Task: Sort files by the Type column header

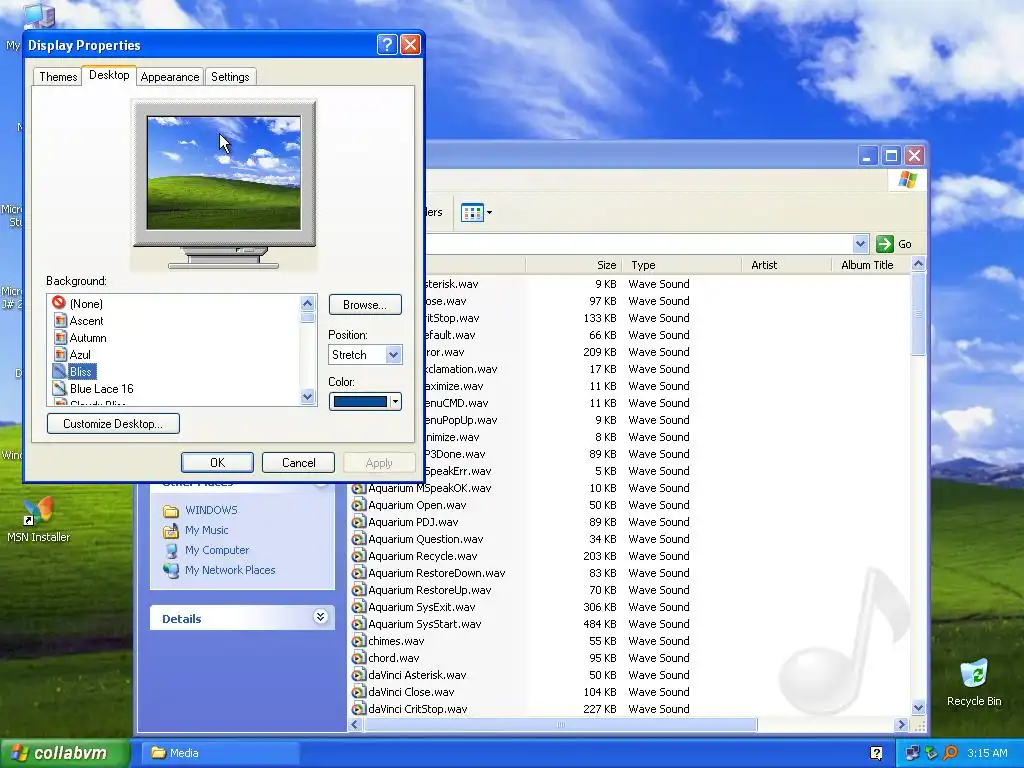Action: tap(681, 264)
